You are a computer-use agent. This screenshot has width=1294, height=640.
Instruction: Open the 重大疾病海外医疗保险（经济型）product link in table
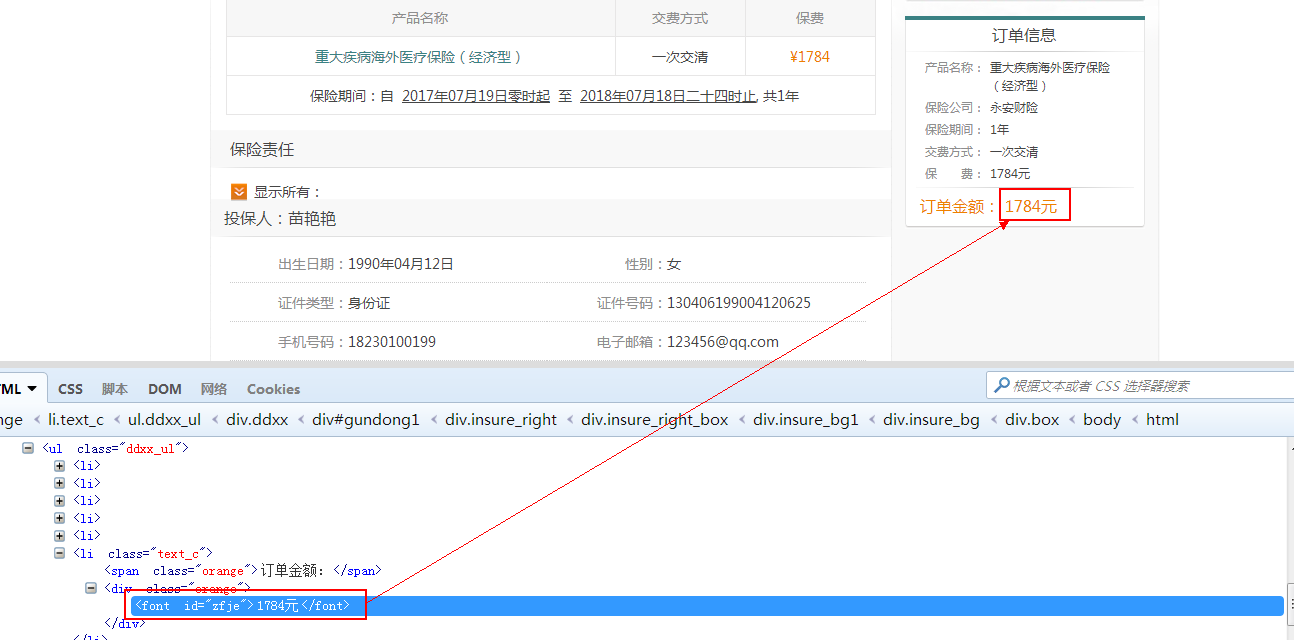(419, 57)
